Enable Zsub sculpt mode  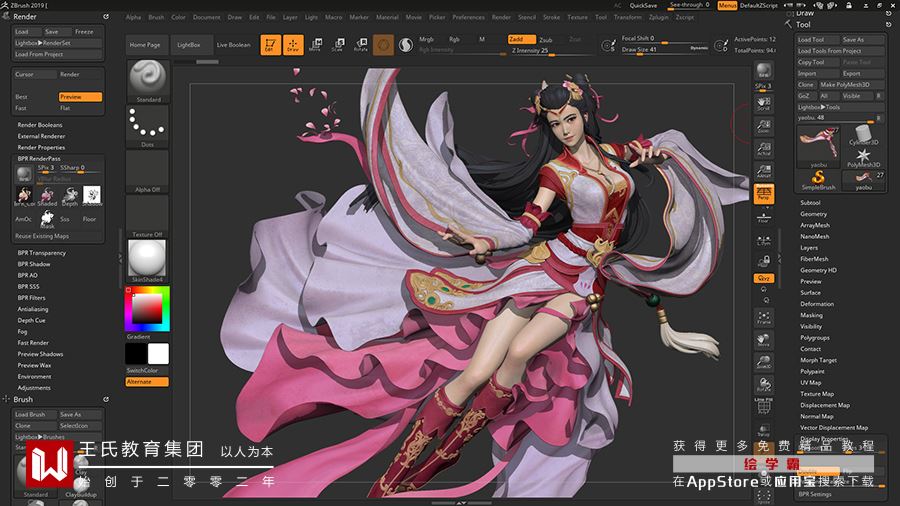pyautogui.click(x=546, y=40)
